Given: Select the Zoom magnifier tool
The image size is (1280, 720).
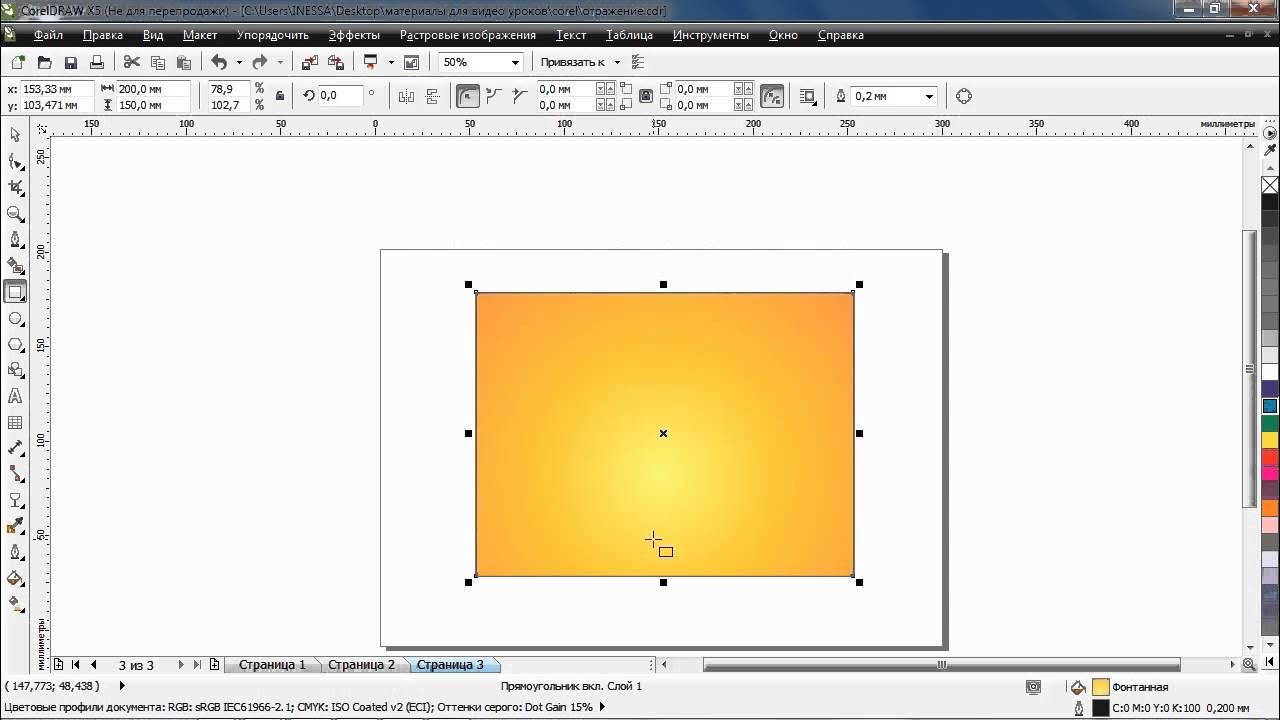Looking at the screenshot, I should (x=15, y=213).
